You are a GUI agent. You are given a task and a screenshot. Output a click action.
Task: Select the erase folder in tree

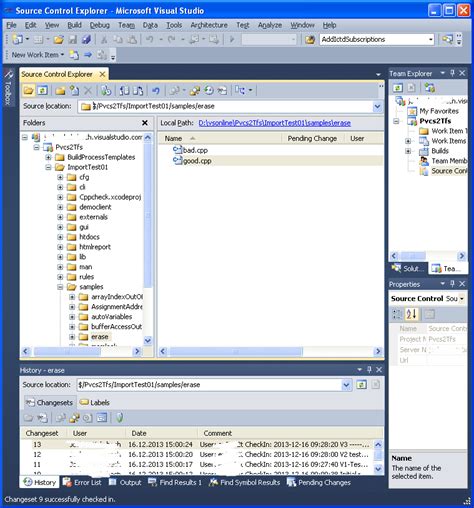(100, 337)
